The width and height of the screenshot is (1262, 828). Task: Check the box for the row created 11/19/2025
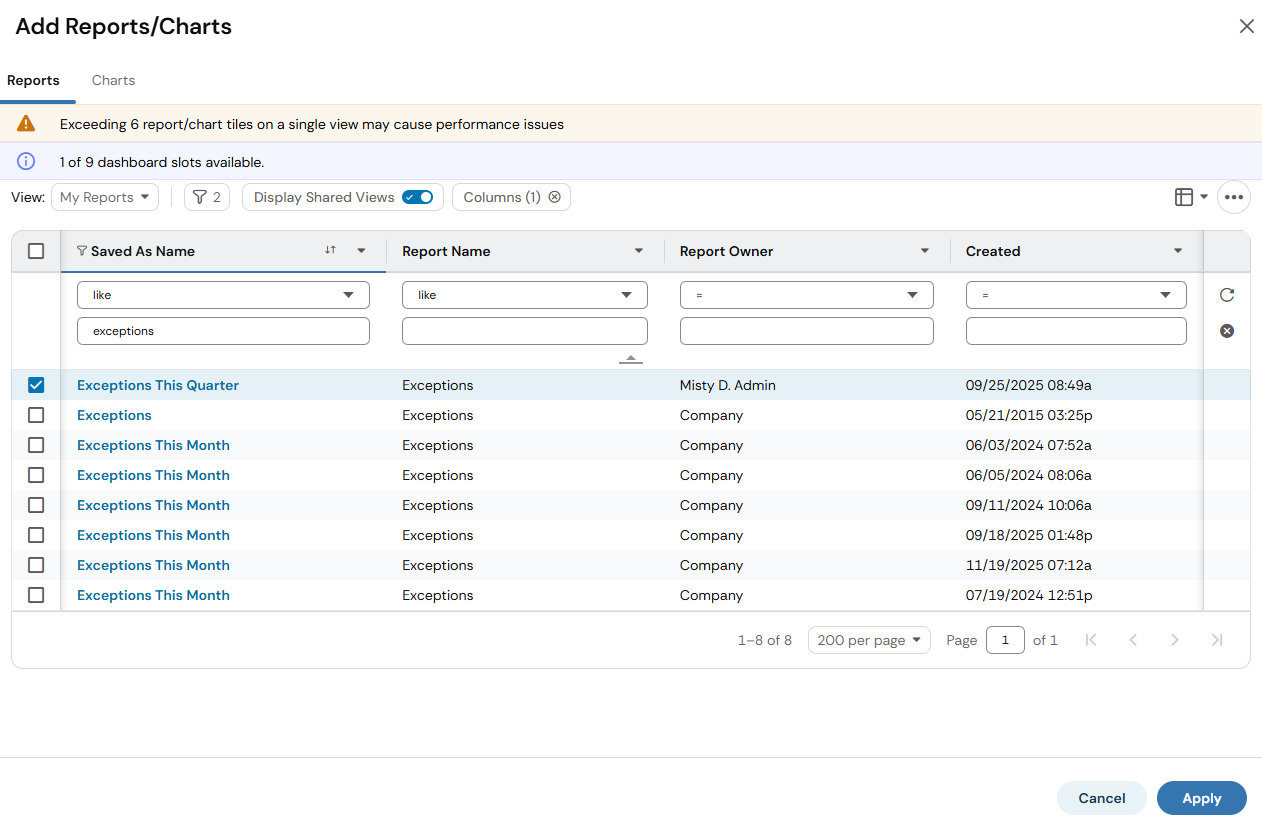36,565
